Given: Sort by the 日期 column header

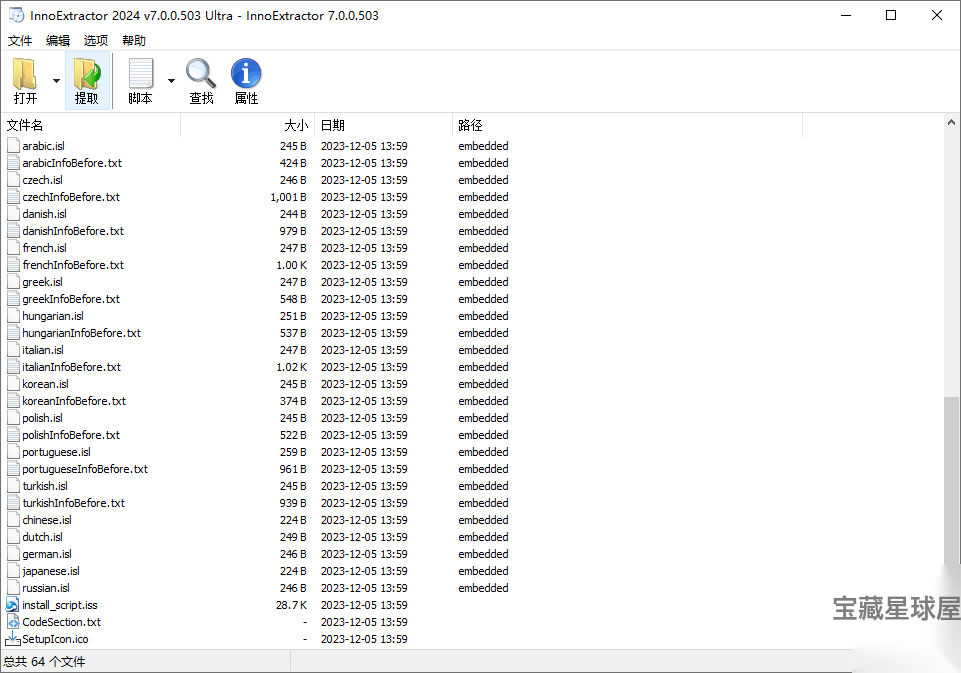Looking at the screenshot, I should click(x=384, y=125).
